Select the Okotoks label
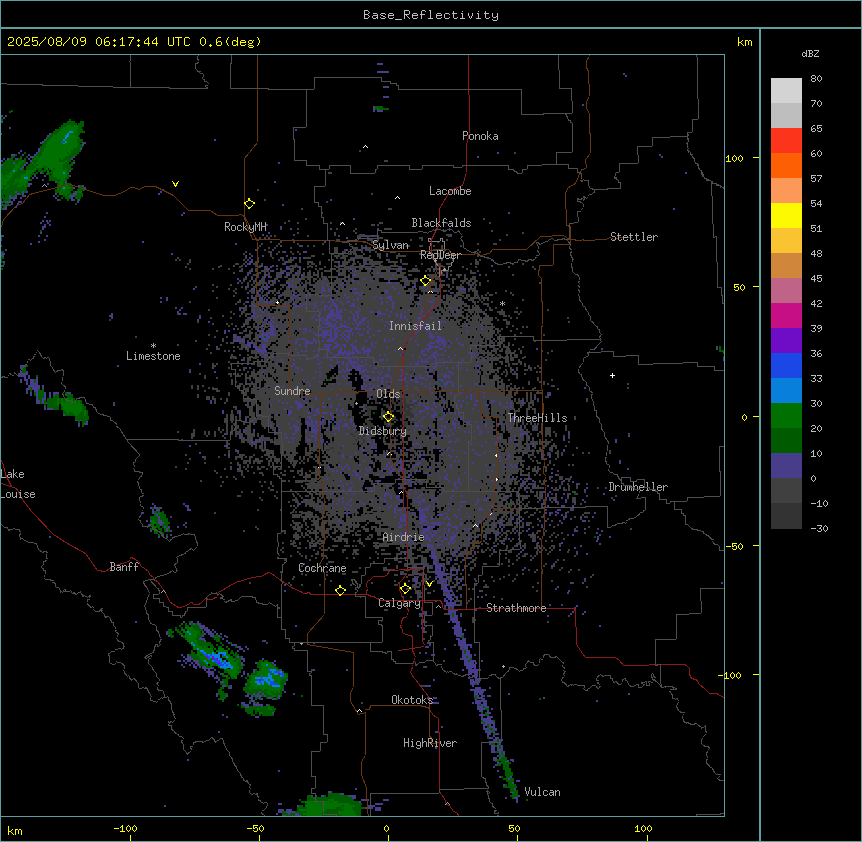 pyautogui.click(x=412, y=700)
